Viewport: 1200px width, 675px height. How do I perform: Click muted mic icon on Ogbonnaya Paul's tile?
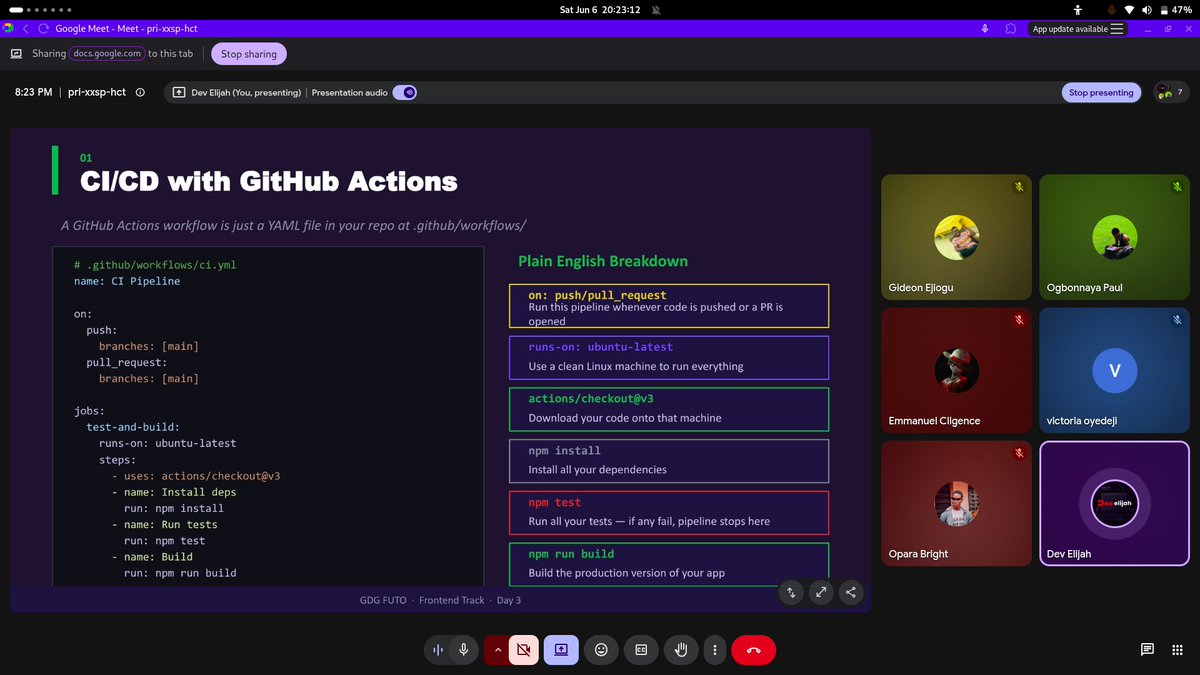tap(1177, 187)
